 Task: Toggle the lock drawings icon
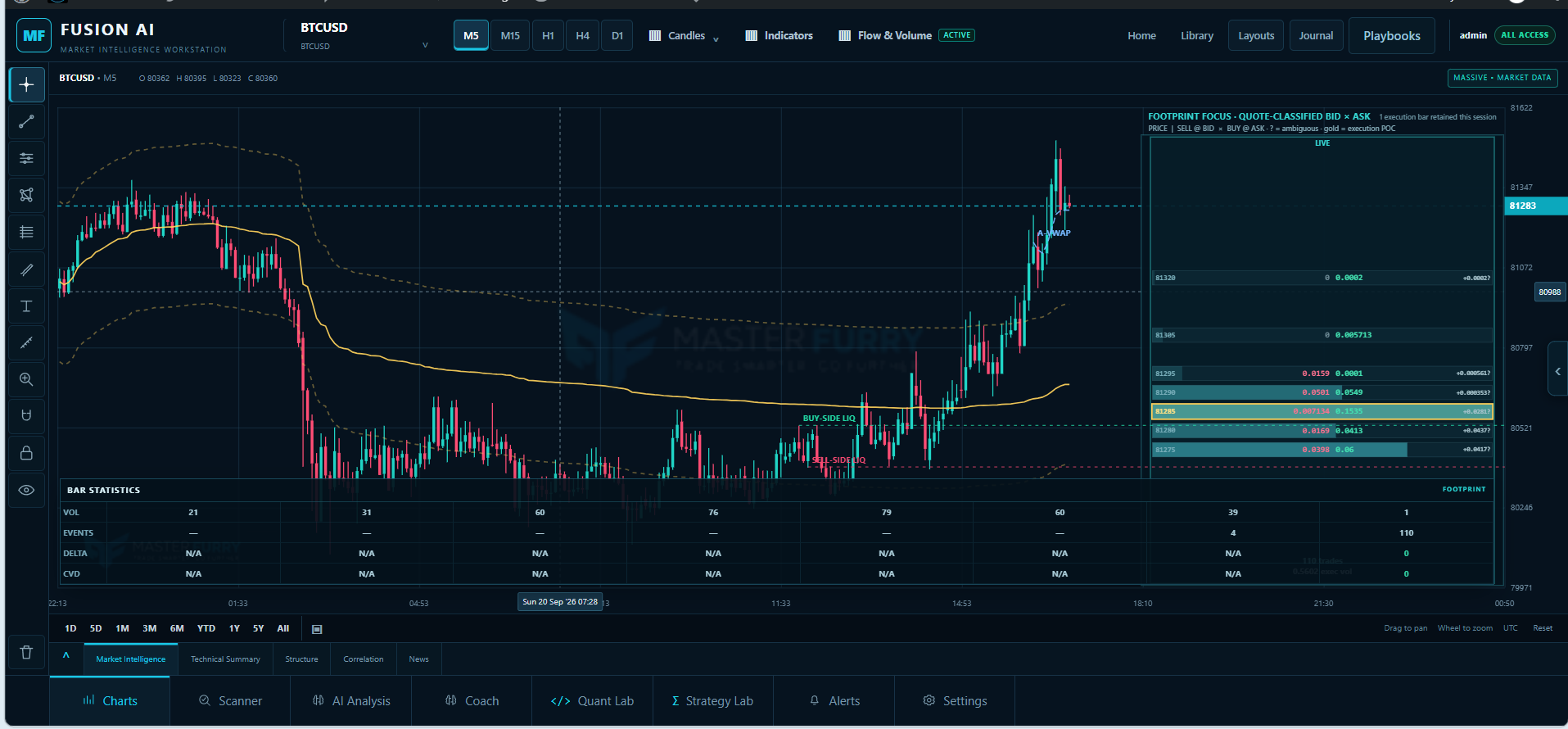coord(26,453)
